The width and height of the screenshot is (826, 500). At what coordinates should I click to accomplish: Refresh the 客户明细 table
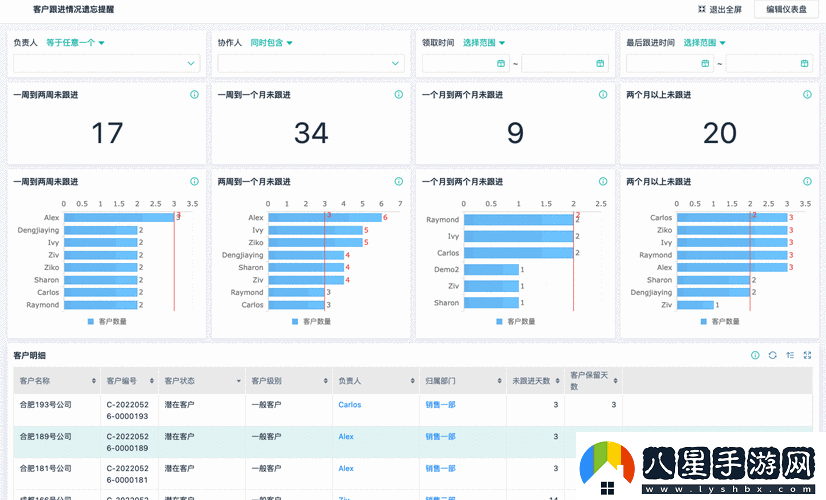pos(772,355)
